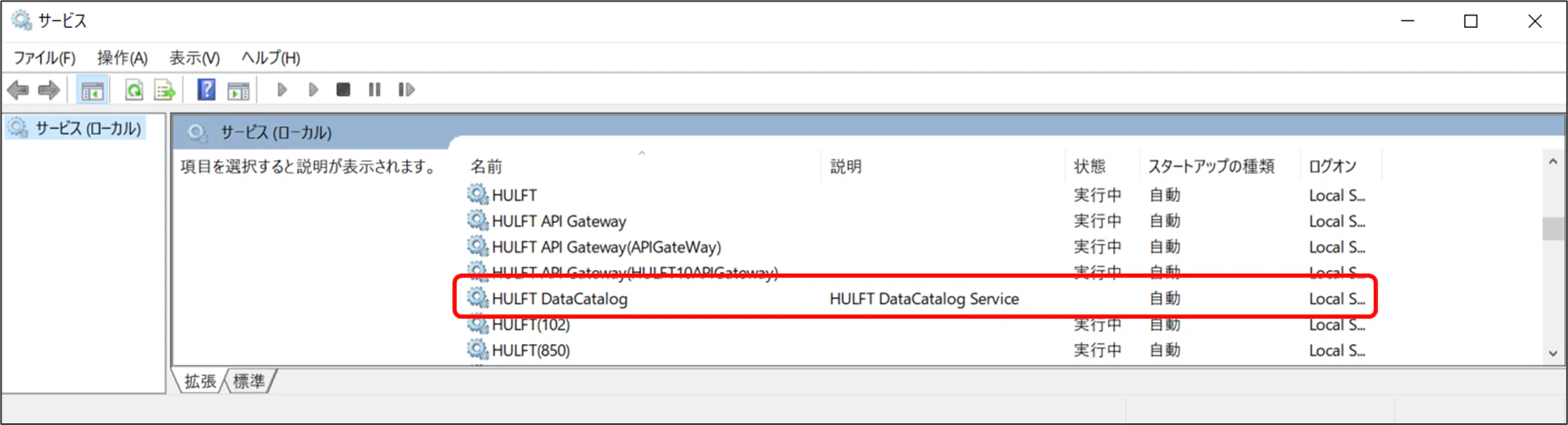
Task: Click the export list toolbar icon
Action: tap(165, 90)
